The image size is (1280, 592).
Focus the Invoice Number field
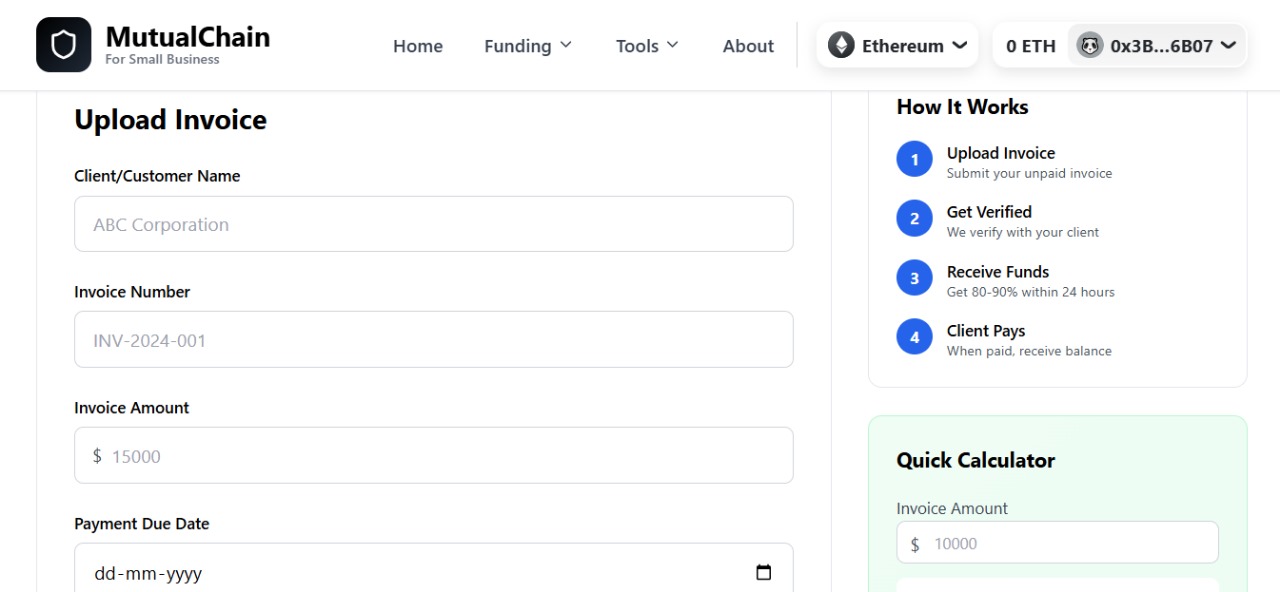point(434,340)
